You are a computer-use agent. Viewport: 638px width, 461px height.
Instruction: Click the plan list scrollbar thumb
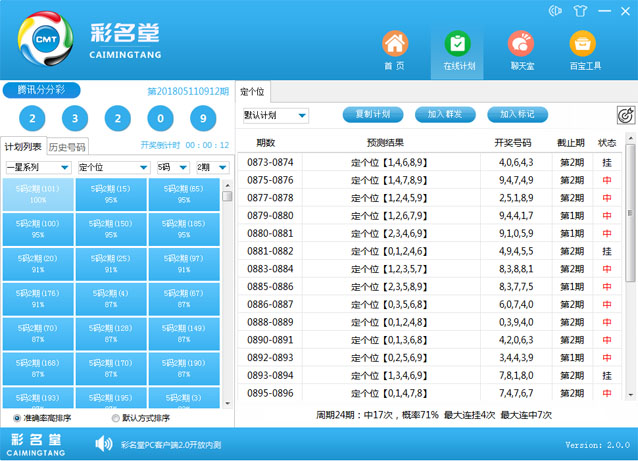[227, 196]
